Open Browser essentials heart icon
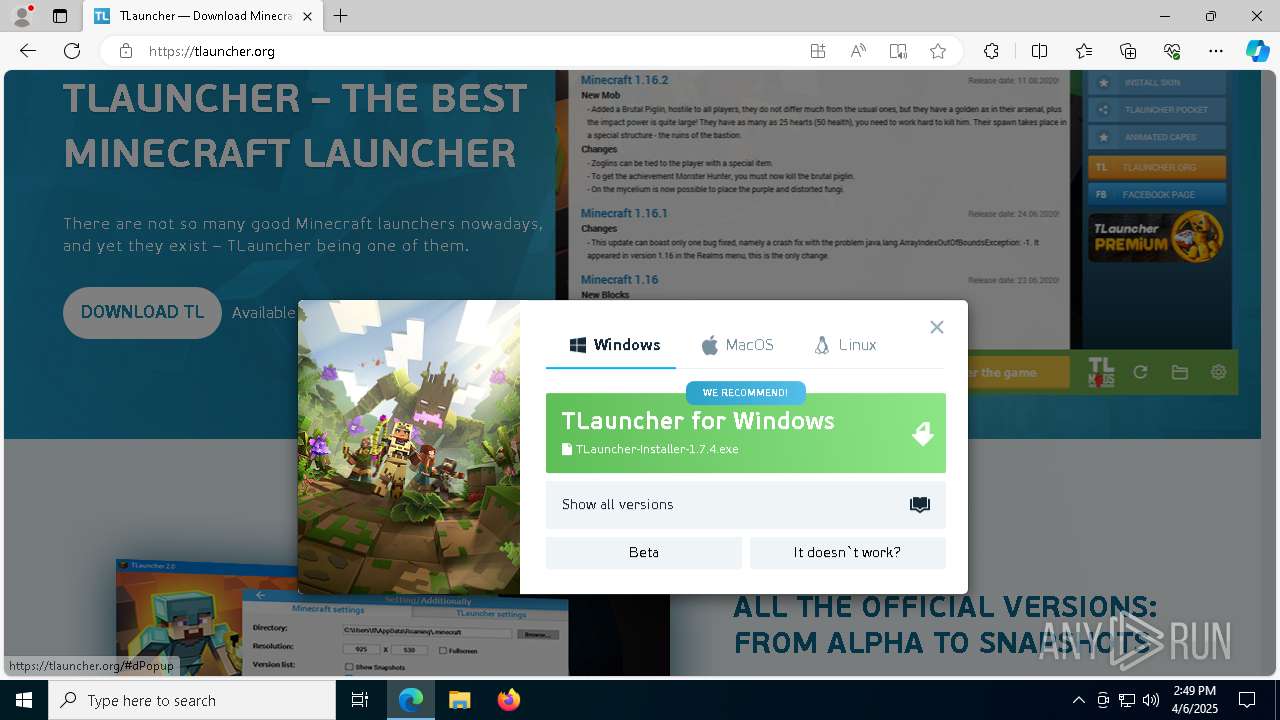This screenshot has height=720, width=1280. [1172, 51]
